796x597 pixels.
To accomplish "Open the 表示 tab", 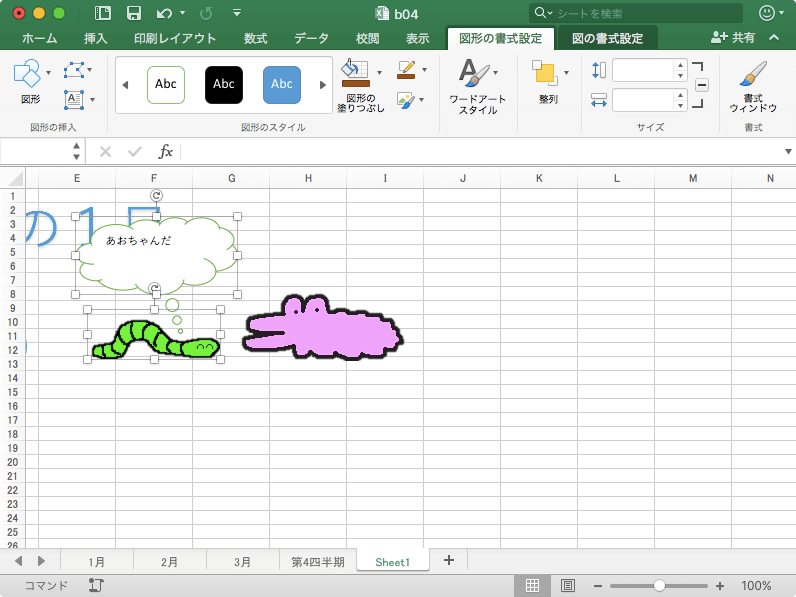I will pyautogui.click(x=417, y=38).
